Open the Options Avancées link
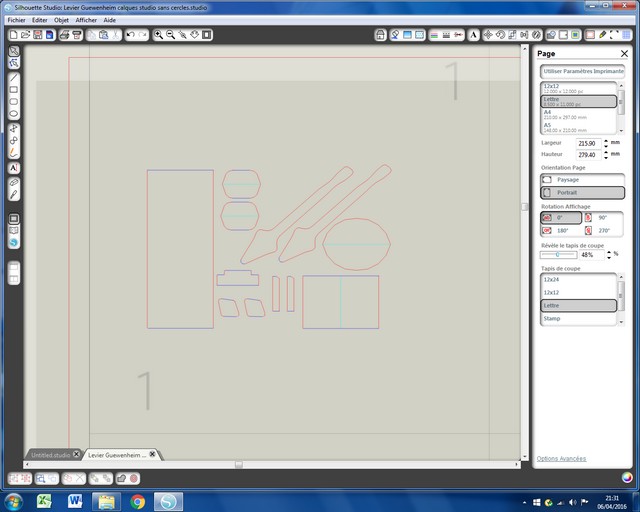The width and height of the screenshot is (640, 512). pyautogui.click(x=560, y=459)
